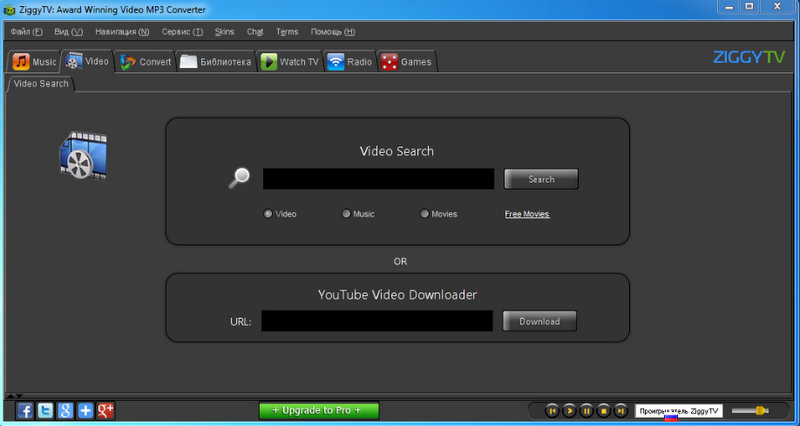The image size is (800, 426).
Task: Stop playback with the stop button
Action: pos(604,411)
